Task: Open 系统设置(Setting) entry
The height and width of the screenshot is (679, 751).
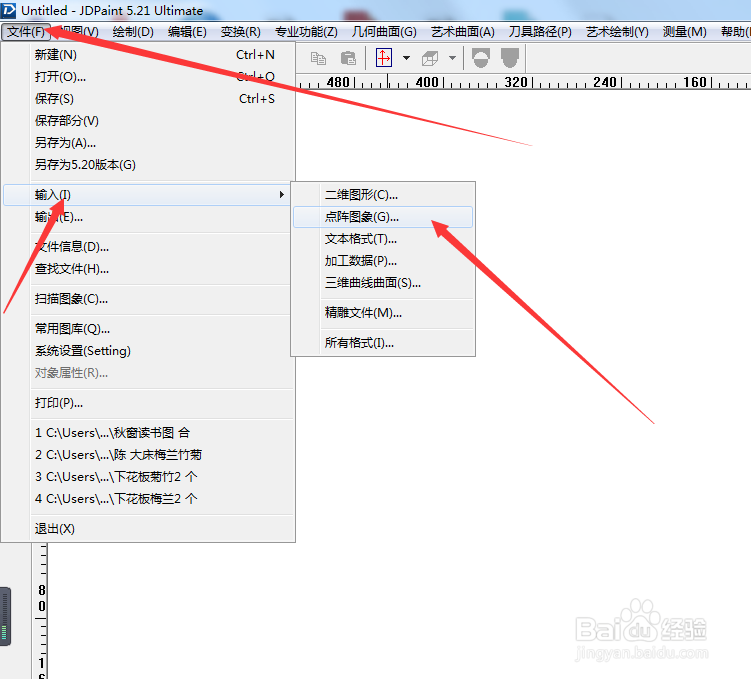Action: coord(148,351)
